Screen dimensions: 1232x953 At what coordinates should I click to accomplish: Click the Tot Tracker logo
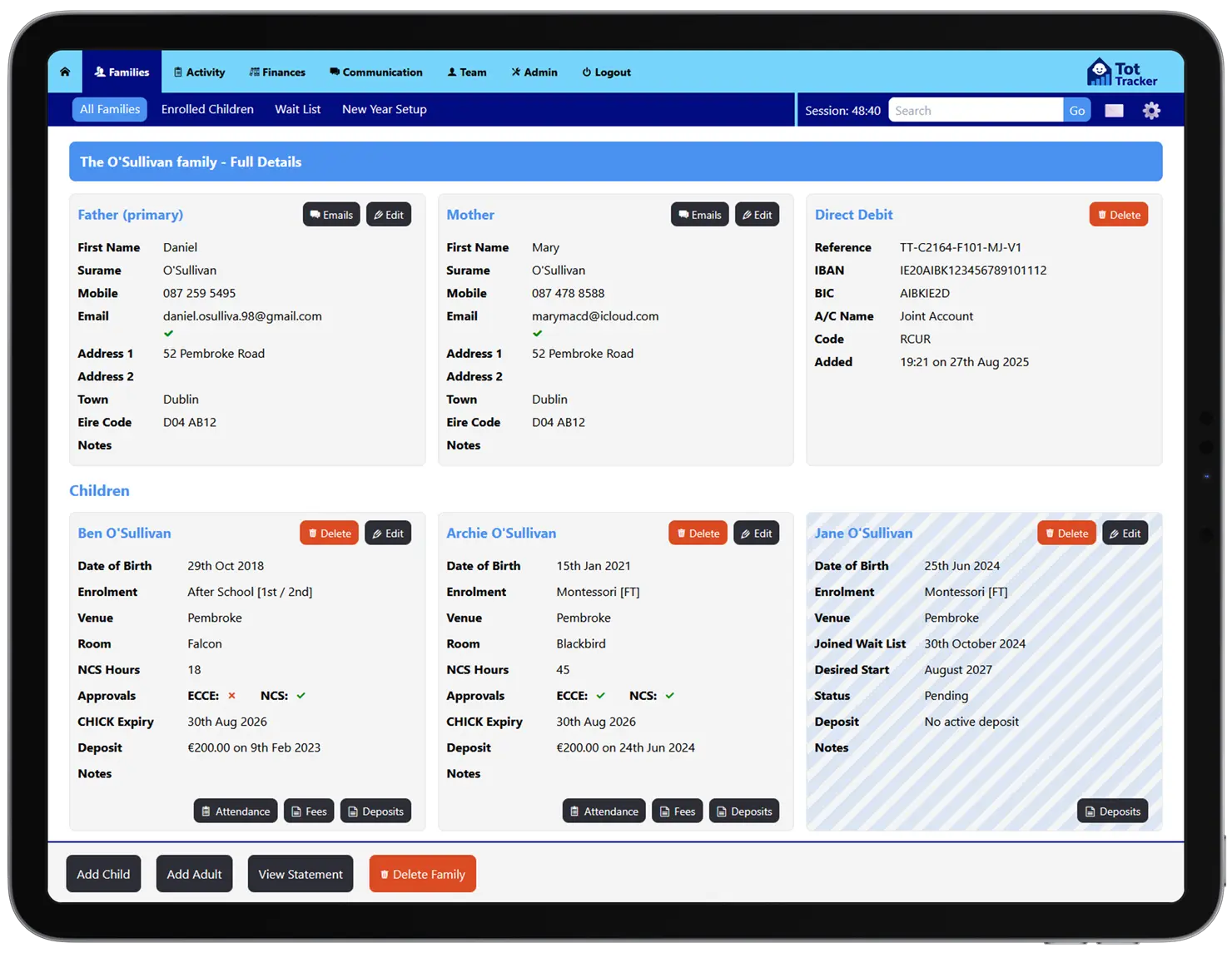pyautogui.click(x=1121, y=72)
